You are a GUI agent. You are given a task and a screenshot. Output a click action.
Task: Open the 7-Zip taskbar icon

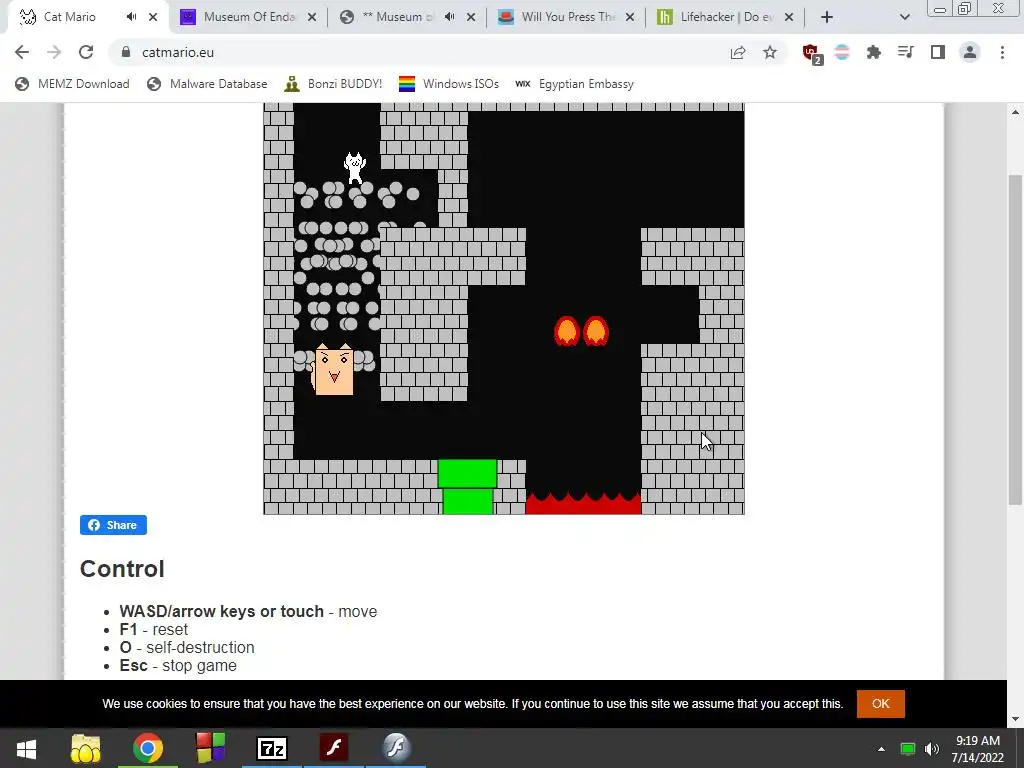click(272, 748)
